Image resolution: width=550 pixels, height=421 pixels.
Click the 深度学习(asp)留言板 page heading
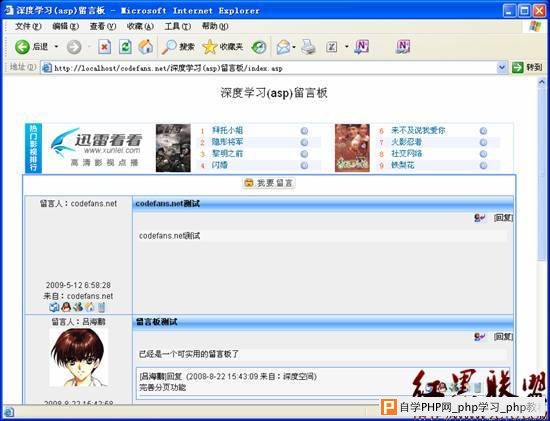274,93
